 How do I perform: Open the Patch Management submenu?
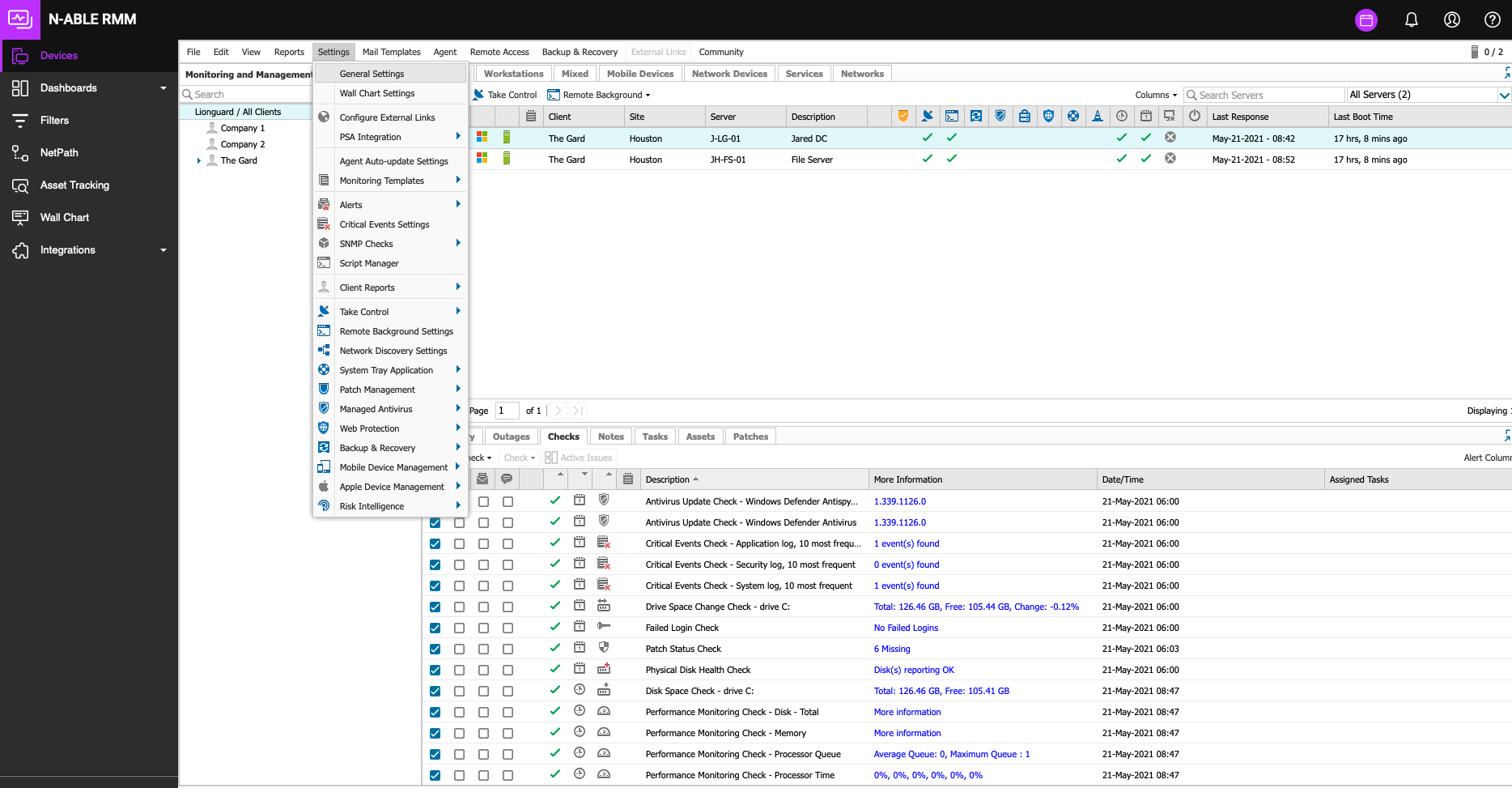click(377, 390)
